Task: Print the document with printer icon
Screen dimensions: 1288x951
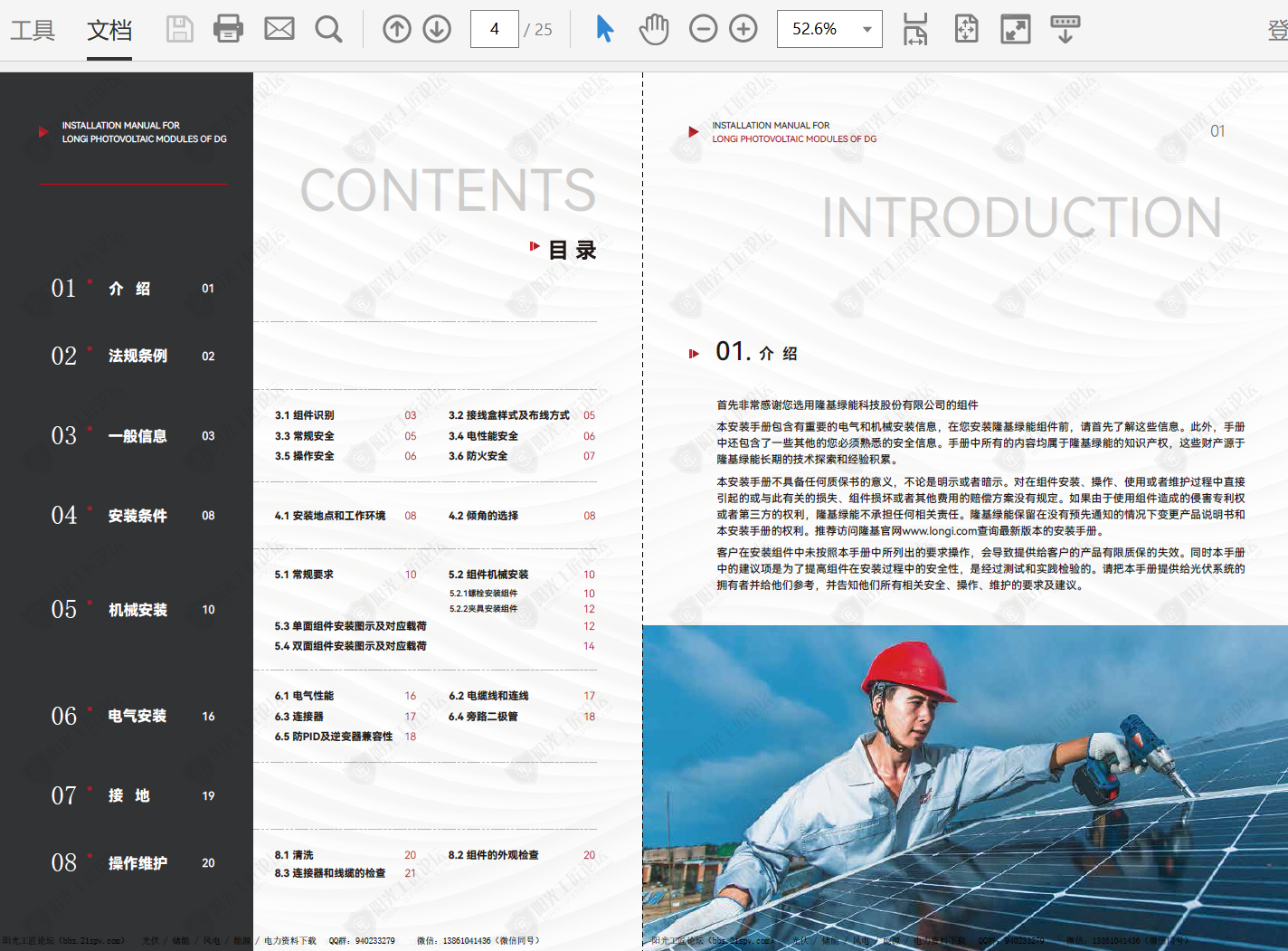Action: (228, 29)
